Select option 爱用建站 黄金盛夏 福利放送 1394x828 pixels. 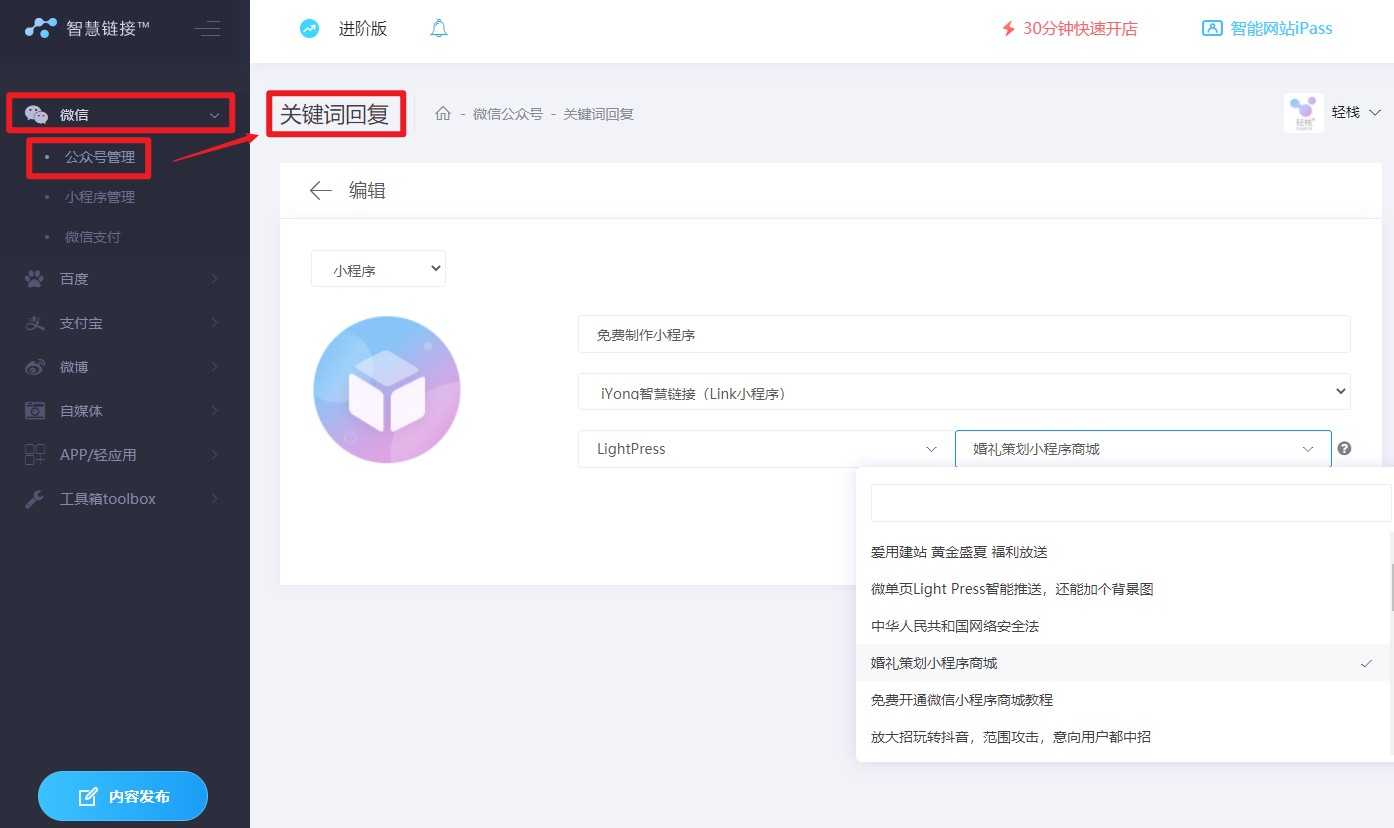pyautogui.click(x=1124, y=552)
